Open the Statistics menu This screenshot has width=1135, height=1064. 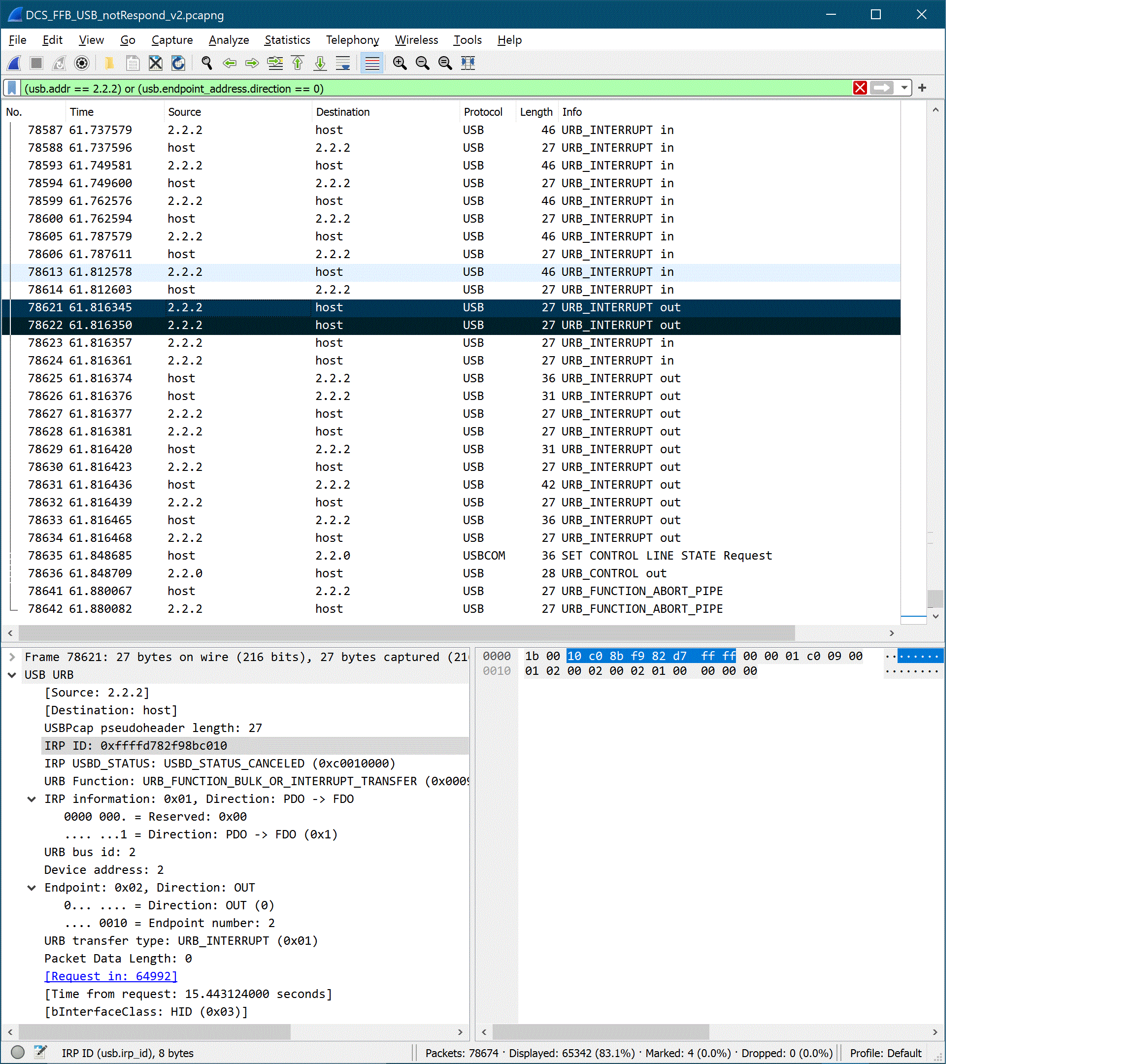287,40
